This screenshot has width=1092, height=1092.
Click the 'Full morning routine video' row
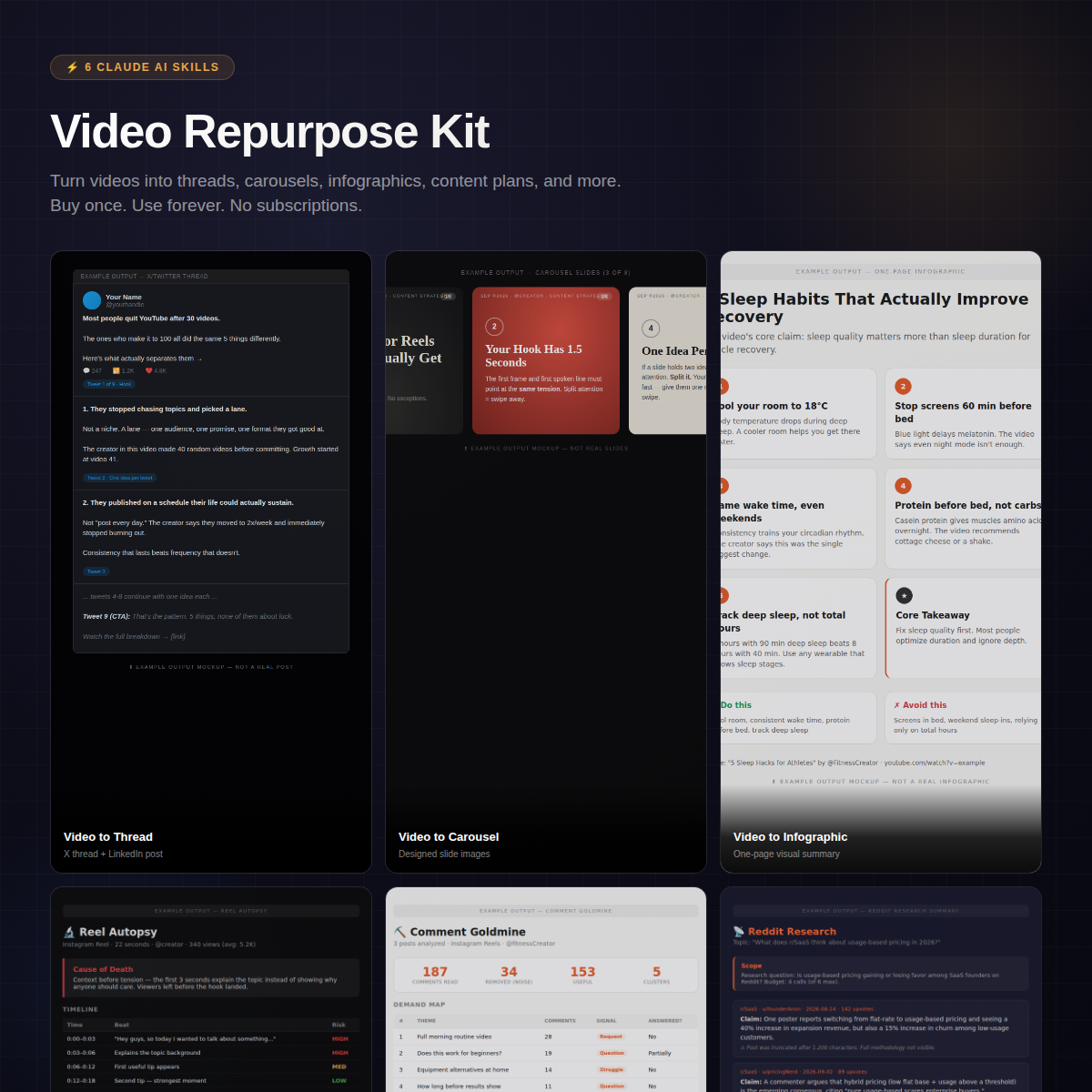[546, 1036]
